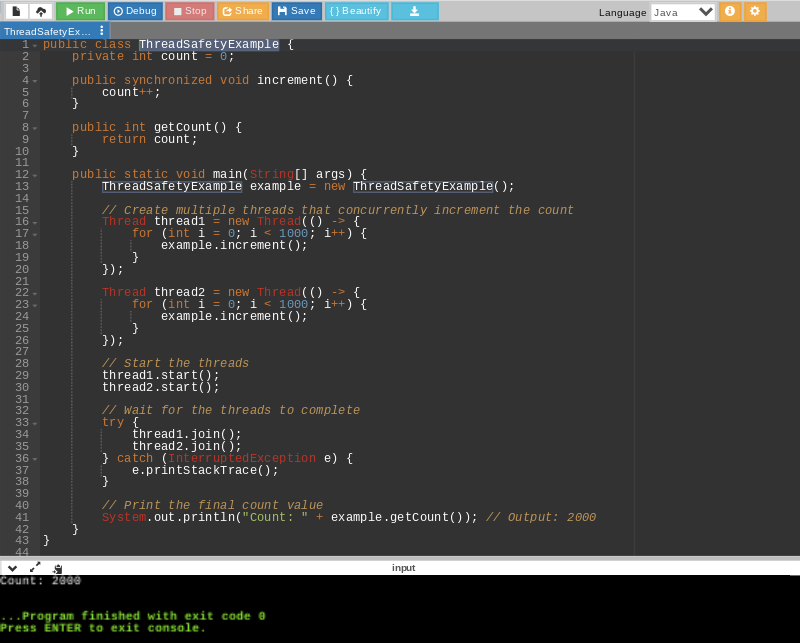Expand console to fullscreen
800x643 pixels.
pos(35,567)
